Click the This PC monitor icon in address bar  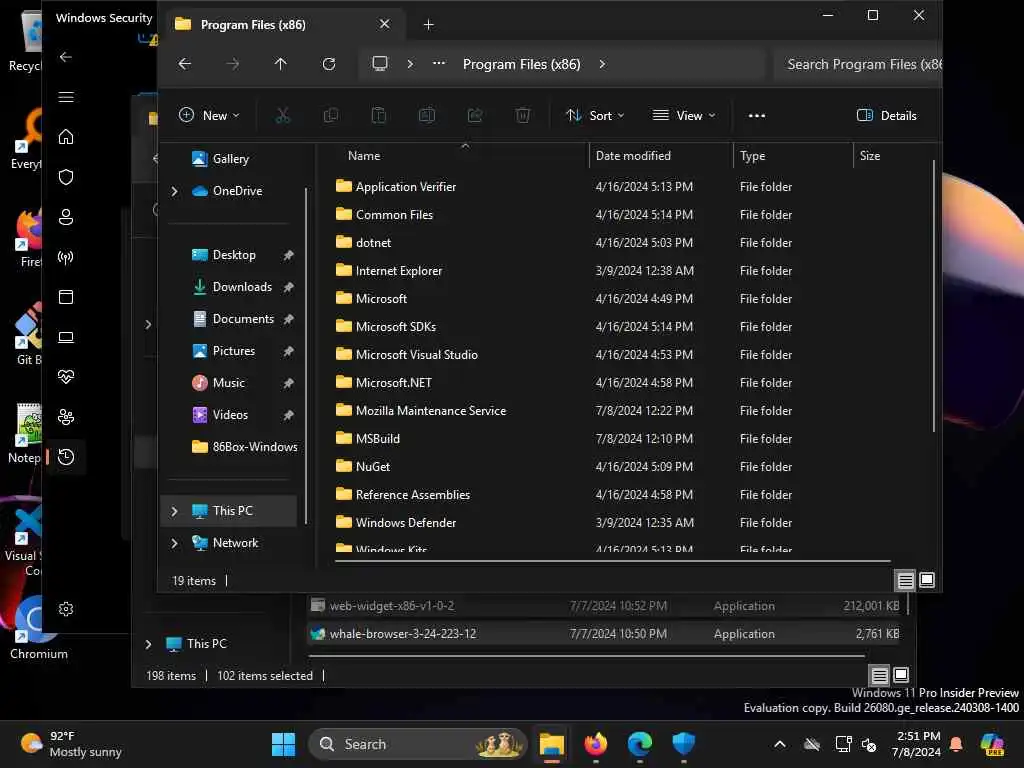click(380, 63)
